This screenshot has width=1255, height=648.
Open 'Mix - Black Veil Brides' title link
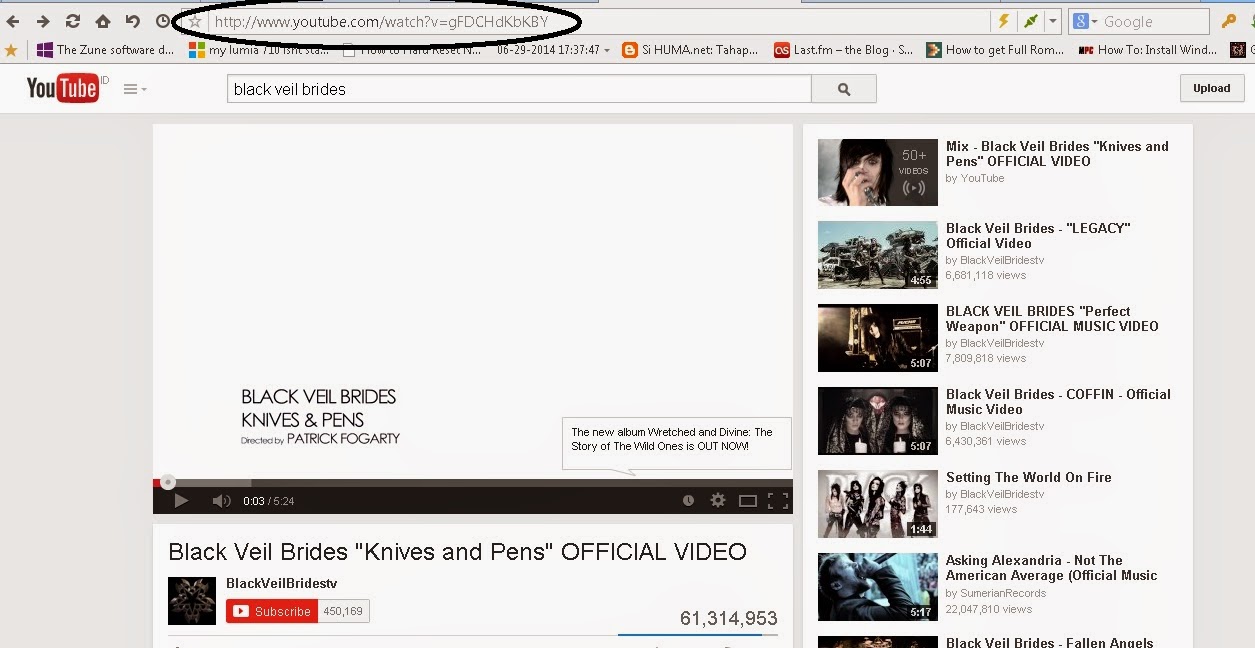1057,153
